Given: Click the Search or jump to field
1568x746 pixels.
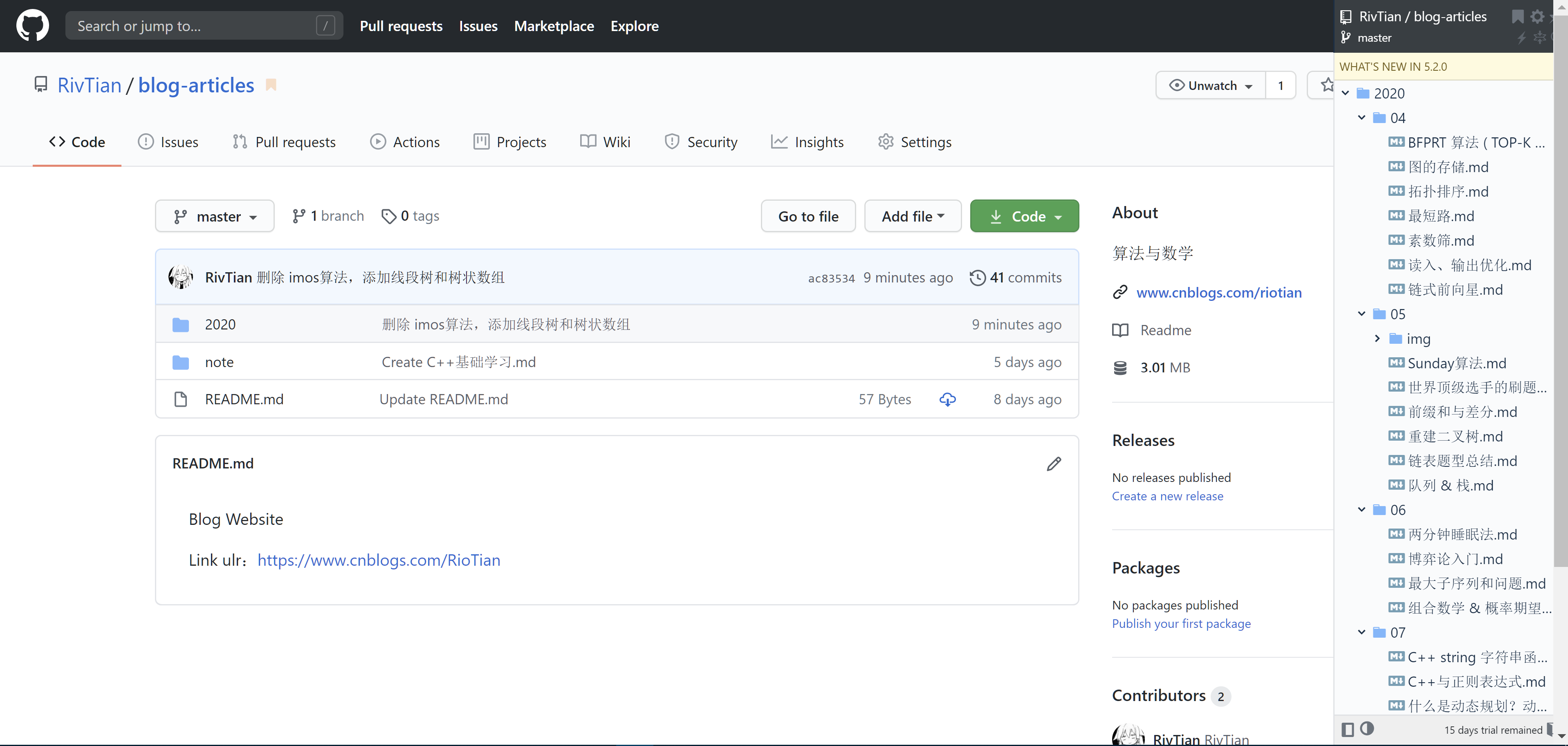Looking at the screenshot, I should point(204,26).
